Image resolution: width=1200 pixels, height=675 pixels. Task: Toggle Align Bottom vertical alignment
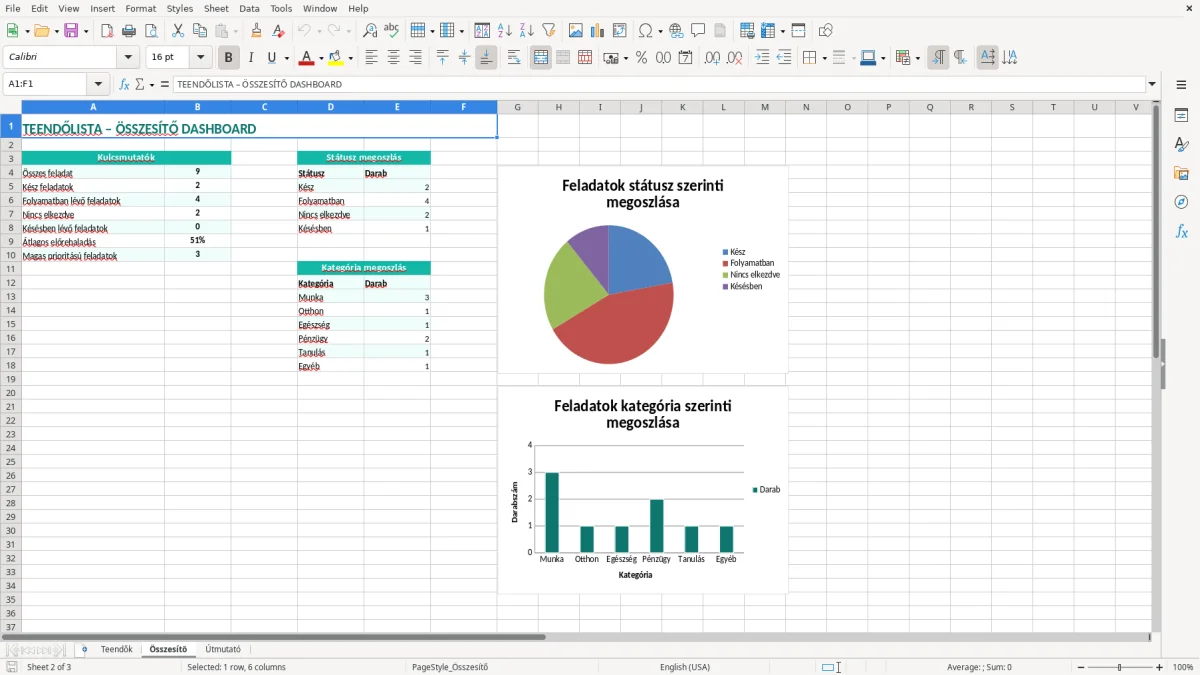point(486,58)
